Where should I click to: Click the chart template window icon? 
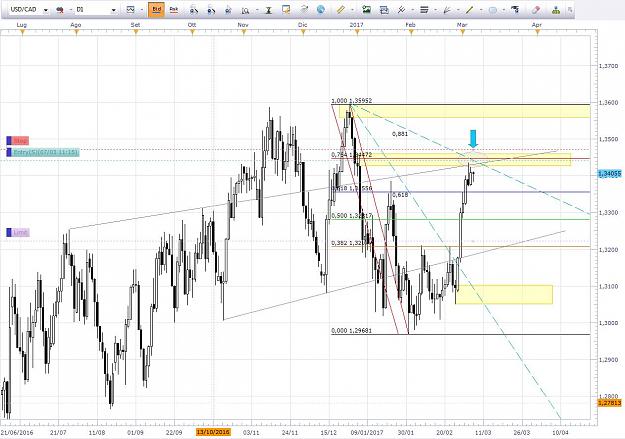(x=384, y=10)
